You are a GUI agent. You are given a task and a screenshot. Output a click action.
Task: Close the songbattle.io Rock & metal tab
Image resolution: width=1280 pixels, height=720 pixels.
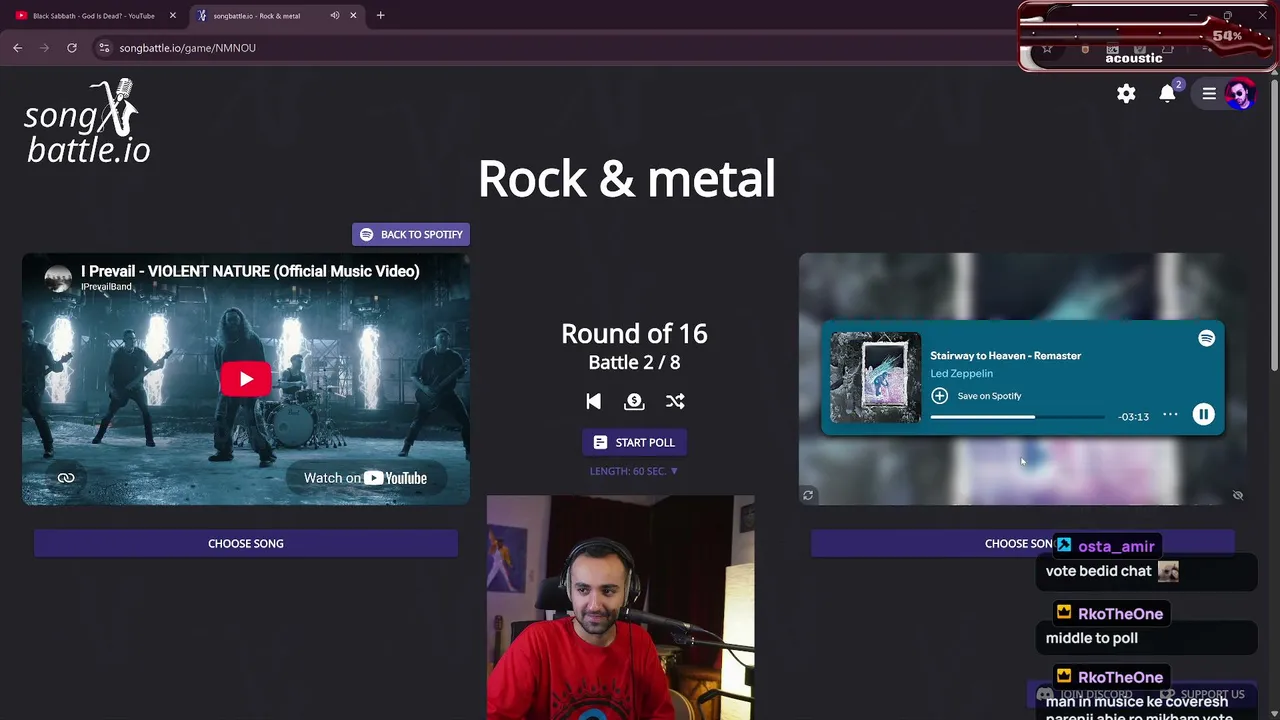(353, 15)
